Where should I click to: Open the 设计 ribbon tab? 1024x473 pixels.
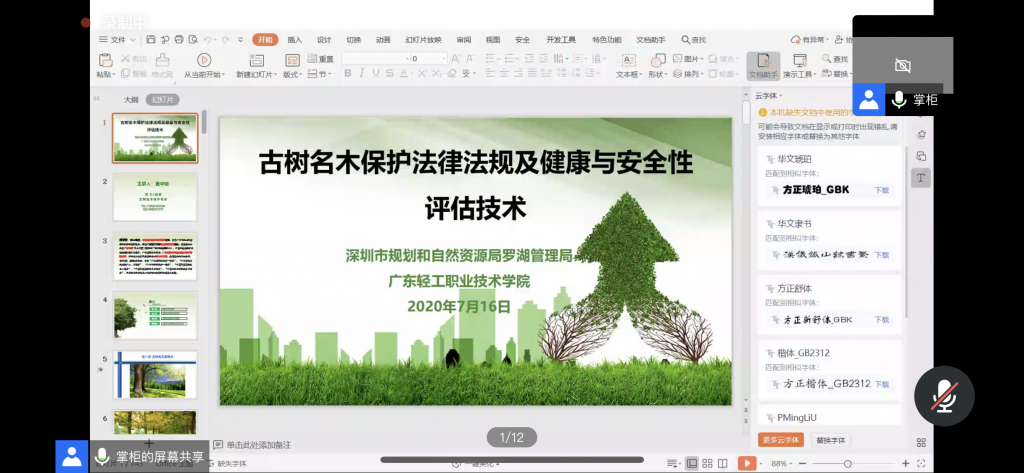pyautogui.click(x=324, y=40)
